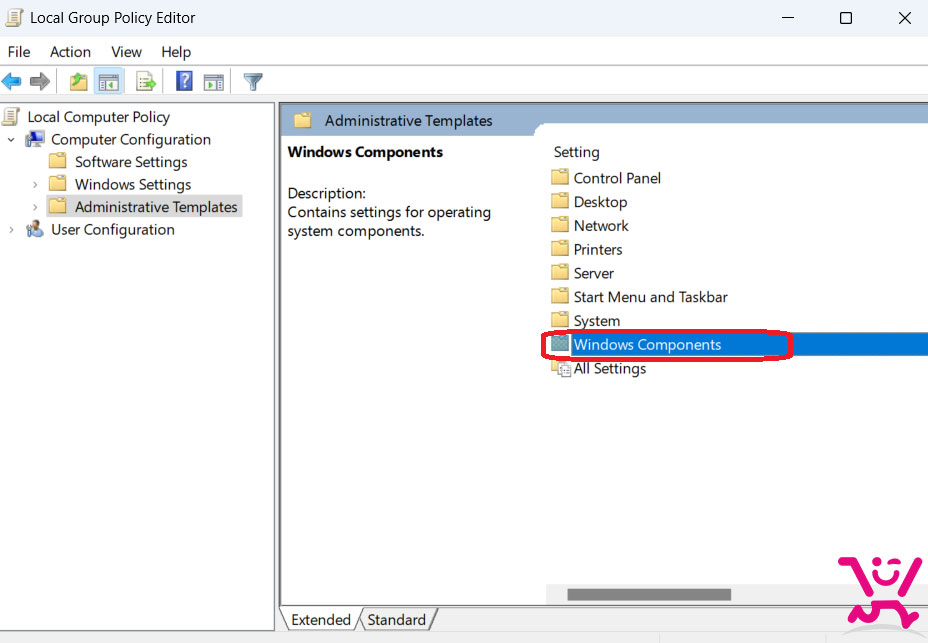Viewport: 928px width, 643px height.
Task: Maximize the Local Group Policy Editor window
Action: (846, 18)
